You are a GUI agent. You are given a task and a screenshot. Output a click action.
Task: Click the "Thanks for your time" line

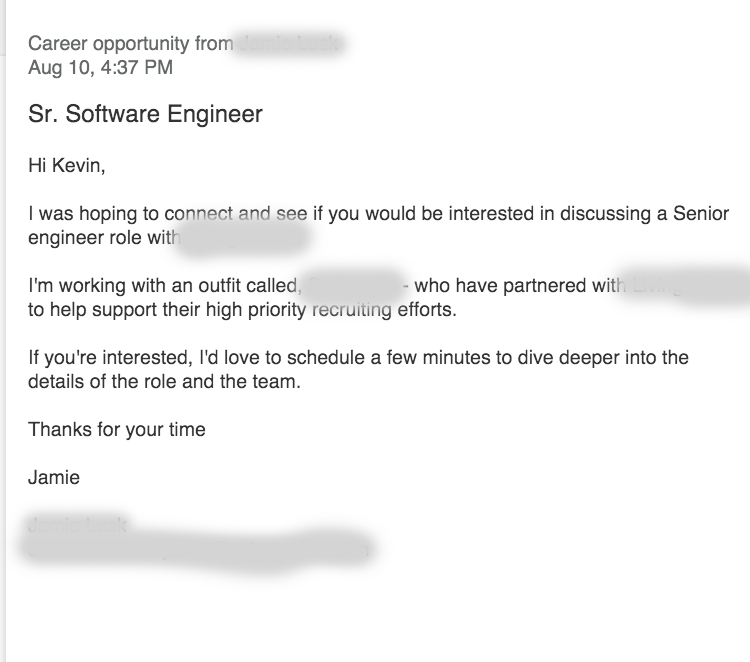pos(117,430)
